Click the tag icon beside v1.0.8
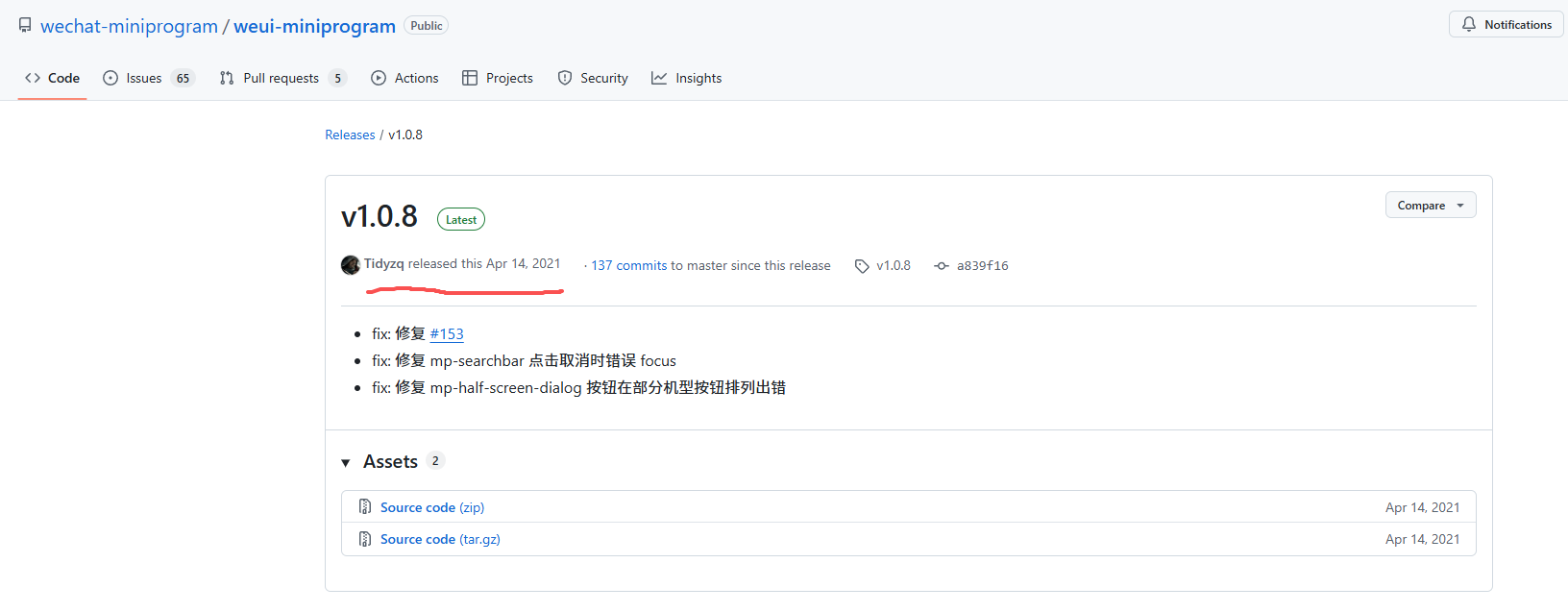Image resolution: width=1568 pixels, height=612 pixels. 862,266
